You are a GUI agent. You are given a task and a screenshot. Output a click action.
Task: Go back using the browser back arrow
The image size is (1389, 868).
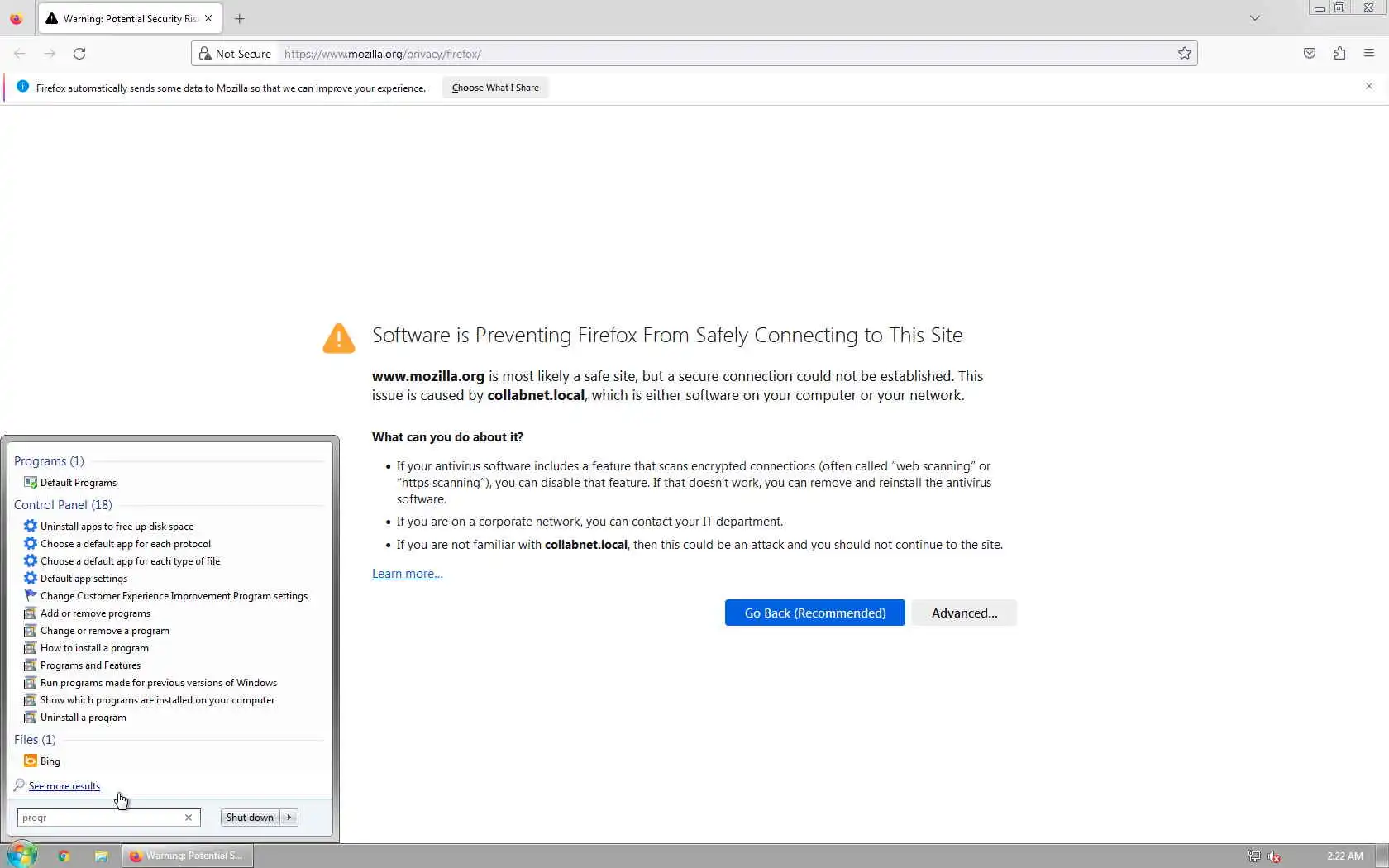pyautogui.click(x=20, y=54)
